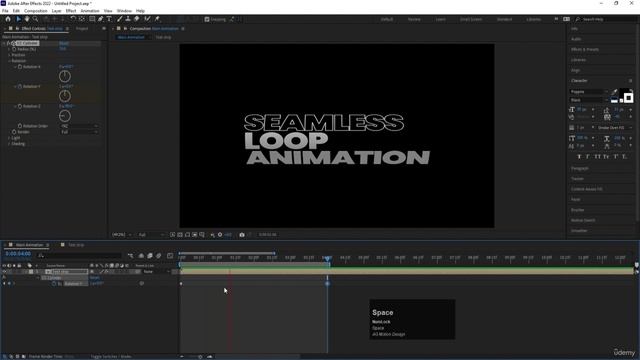Toggle Small Caps in Character panel

pos(607,157)
